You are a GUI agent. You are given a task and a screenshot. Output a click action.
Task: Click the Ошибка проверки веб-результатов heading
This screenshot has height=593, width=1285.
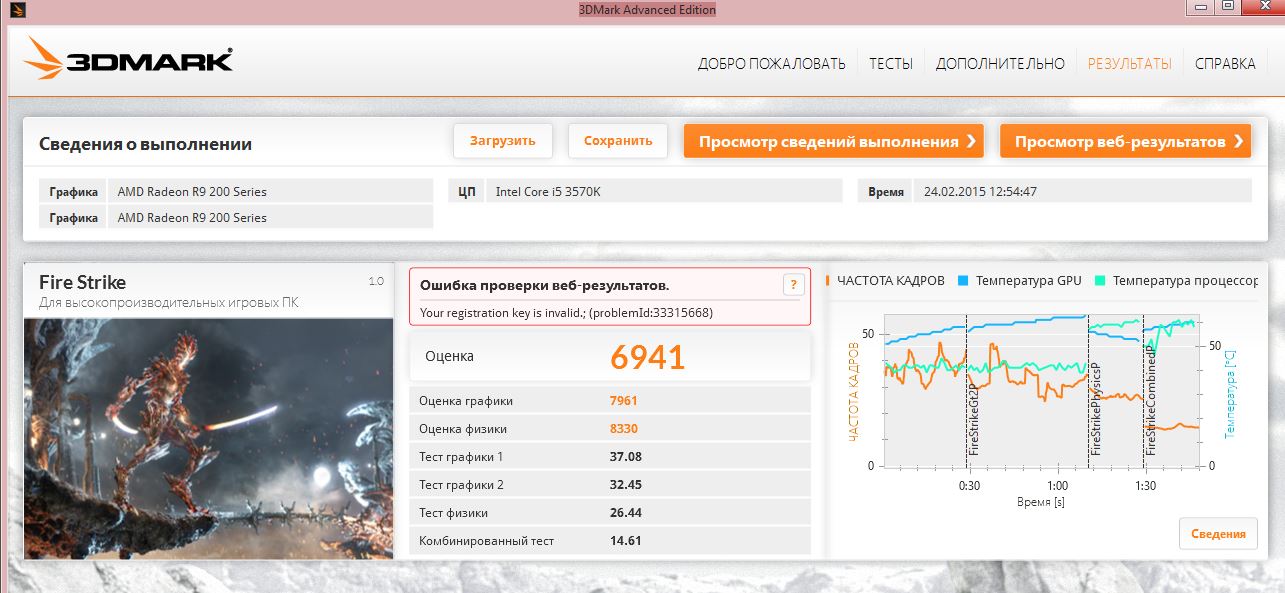tap(545, 285)
